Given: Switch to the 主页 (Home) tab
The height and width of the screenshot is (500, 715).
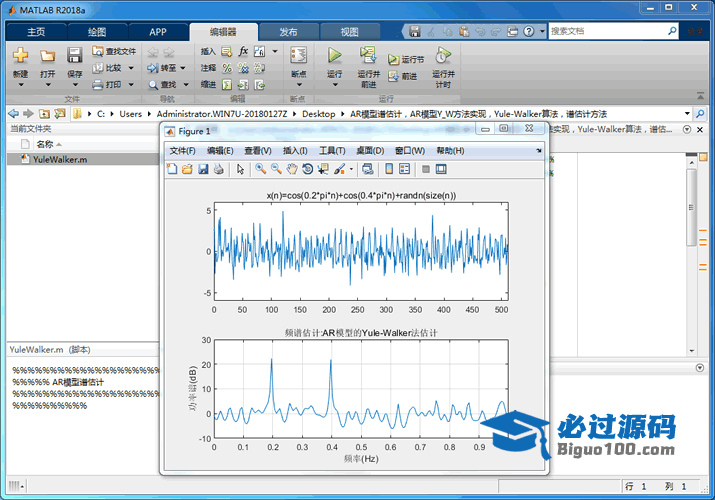Looking at the screenshot, I should (36, 32).
